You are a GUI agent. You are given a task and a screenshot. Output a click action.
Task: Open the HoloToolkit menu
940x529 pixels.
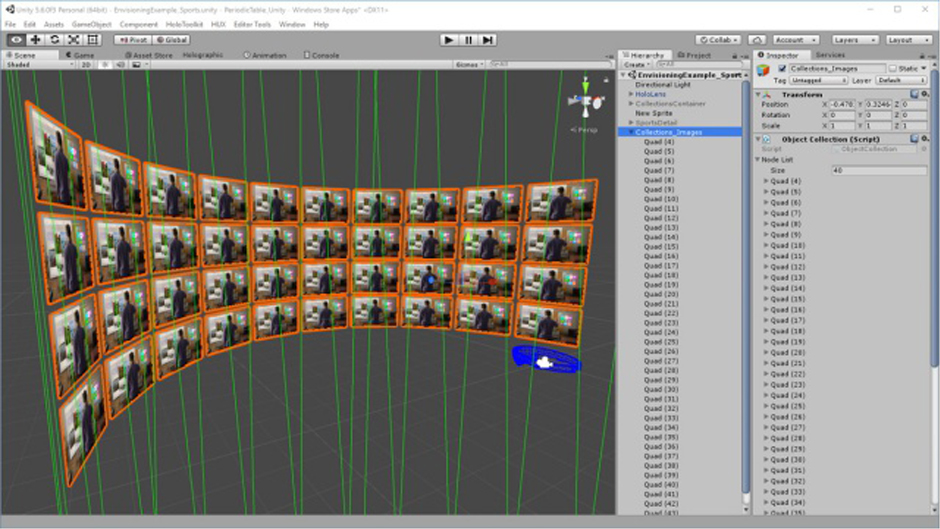[184, 25]
